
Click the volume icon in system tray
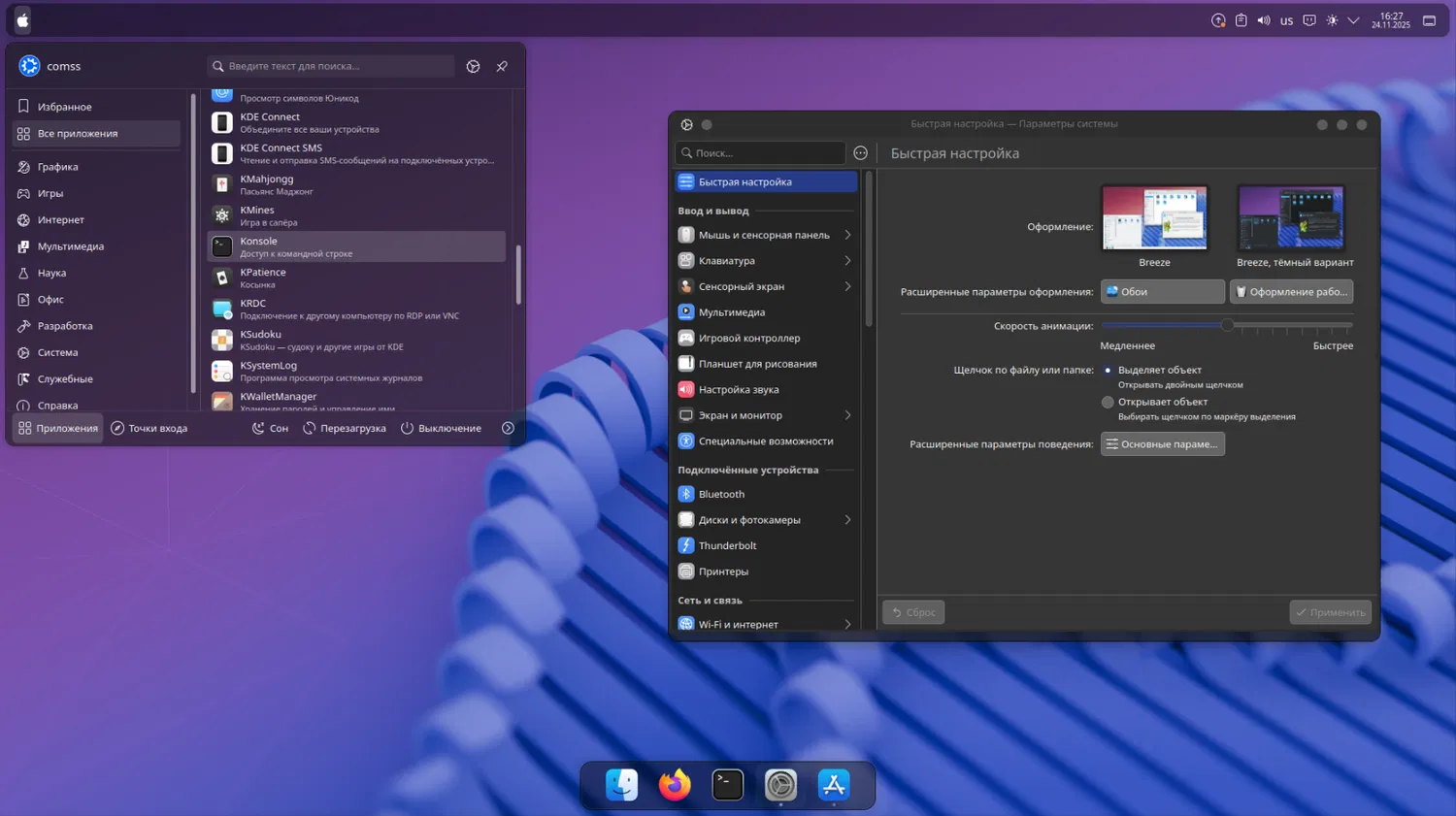[x=1264, y=20]
